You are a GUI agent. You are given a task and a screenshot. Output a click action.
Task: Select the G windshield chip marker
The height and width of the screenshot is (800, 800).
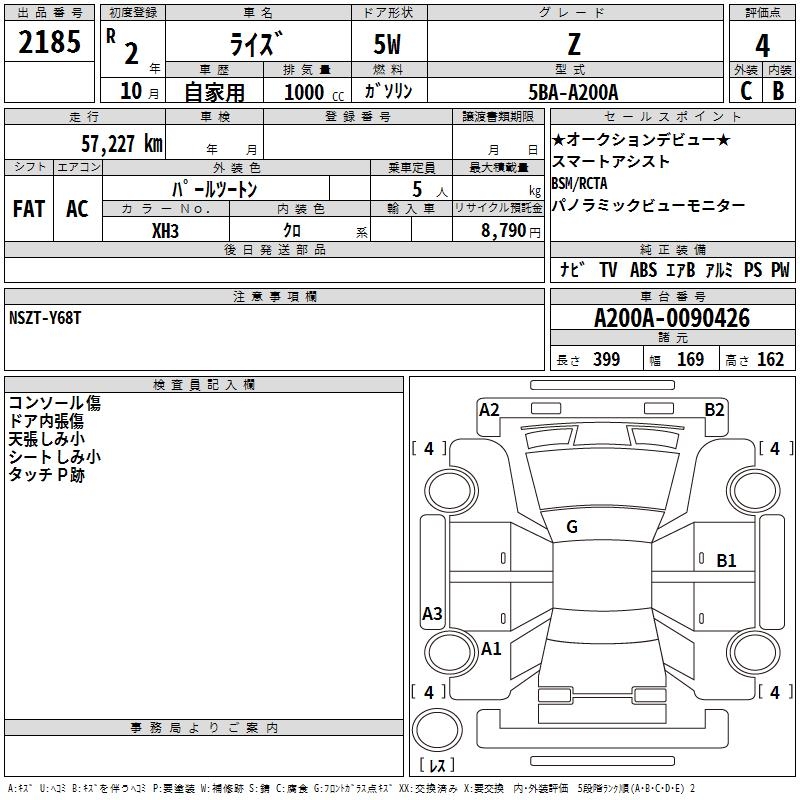pyautogui.click(x=572, y=527)
